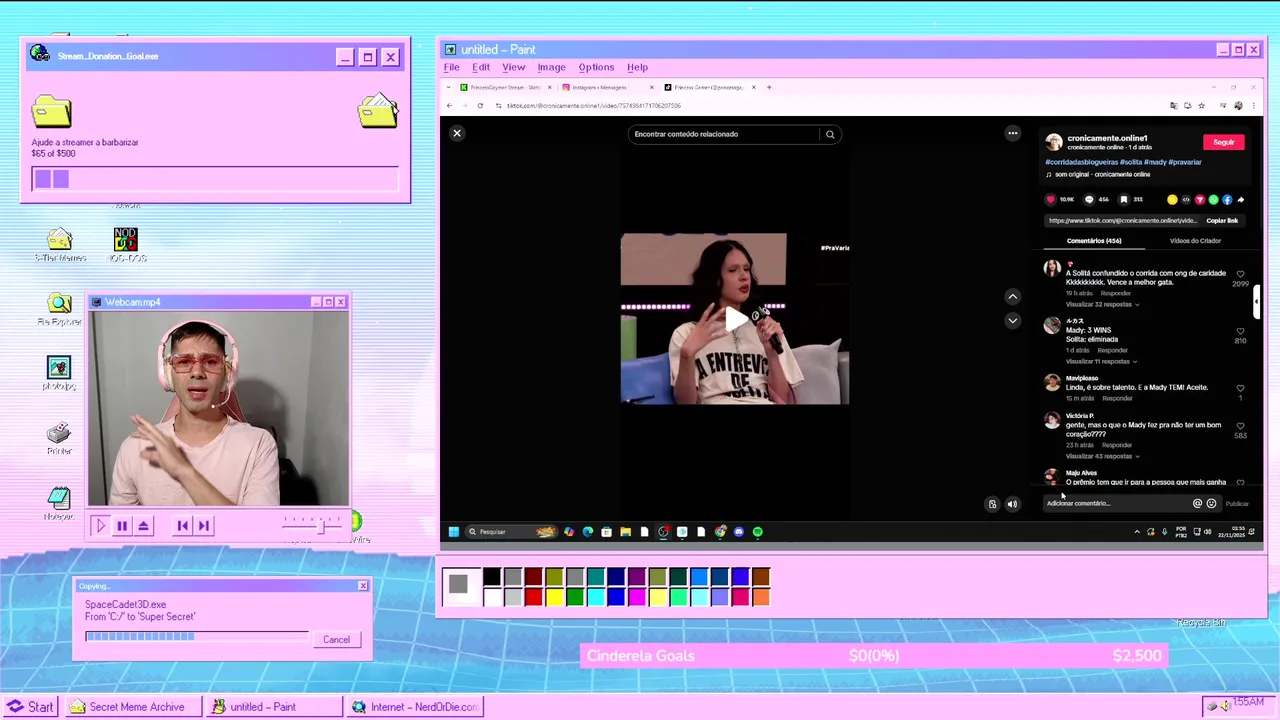Click the #corridadasblogueiras hashtag
The image size is (1280, 720).
[x=1081, y=162]
